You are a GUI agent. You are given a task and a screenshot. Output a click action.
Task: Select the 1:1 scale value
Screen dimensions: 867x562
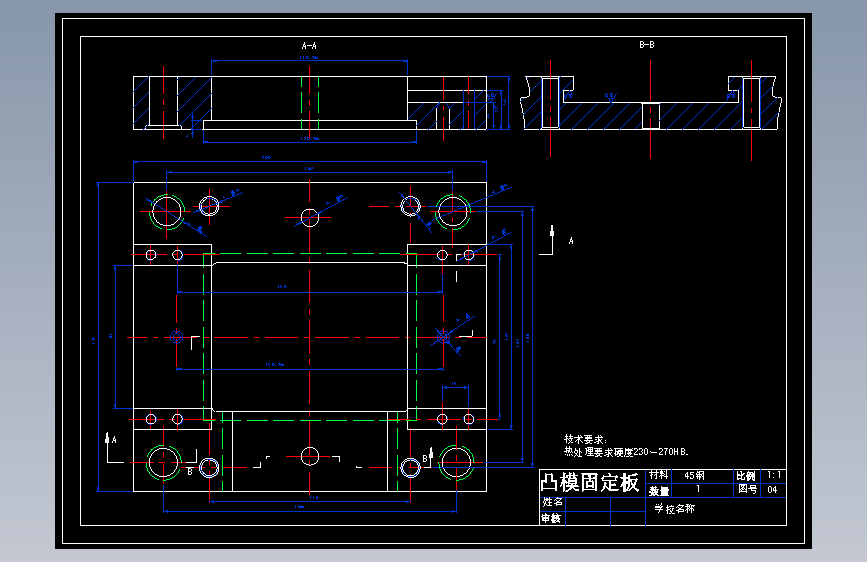tap(774, 475)
